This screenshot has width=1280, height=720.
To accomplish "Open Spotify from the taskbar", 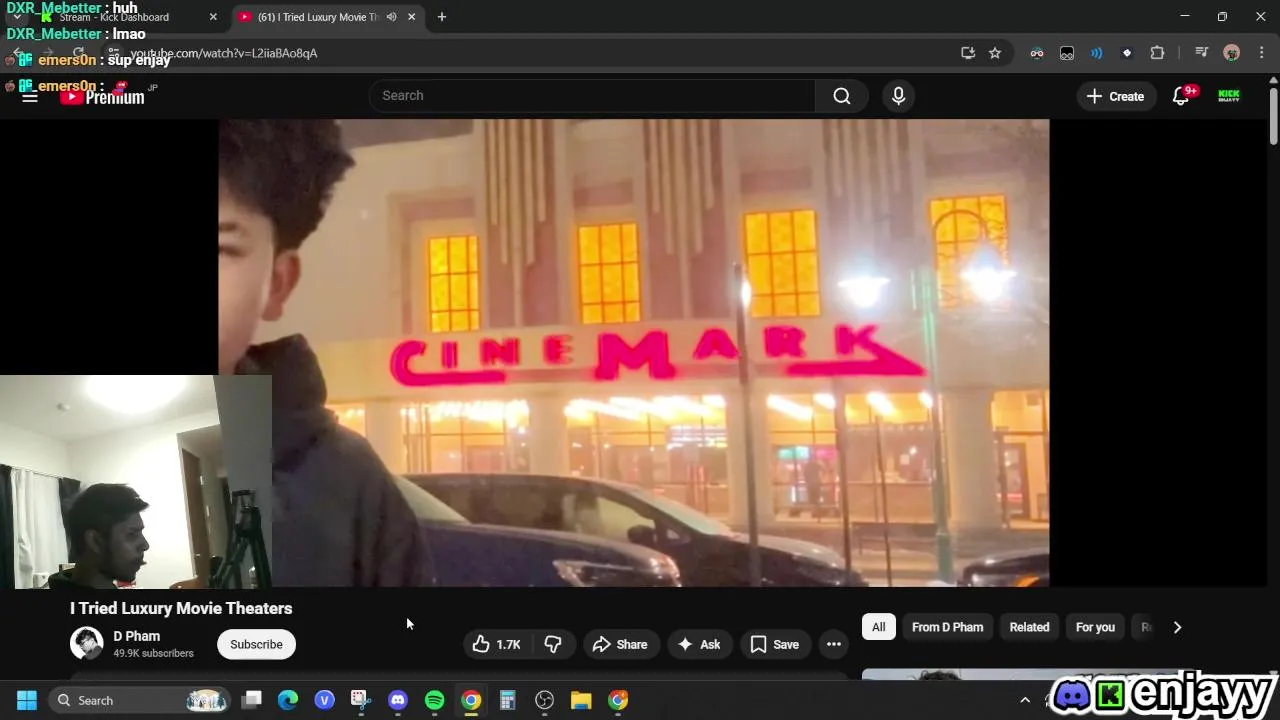I will (435, 700).
